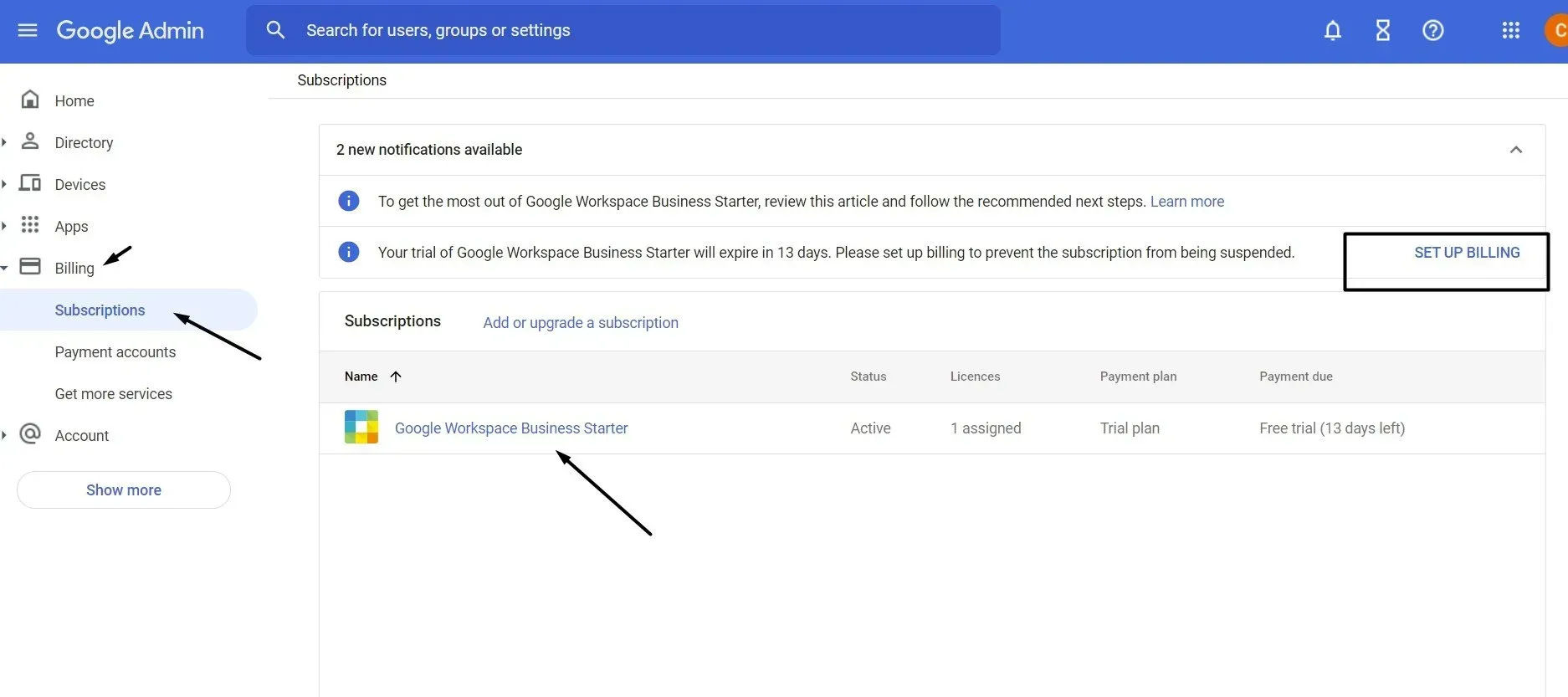Expand the Devices section arrow

click(x=4, y=184)
